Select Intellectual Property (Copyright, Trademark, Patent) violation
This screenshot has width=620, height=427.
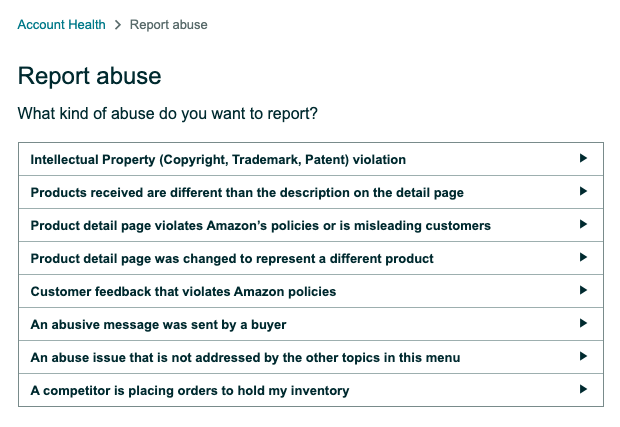click(218, 160)
